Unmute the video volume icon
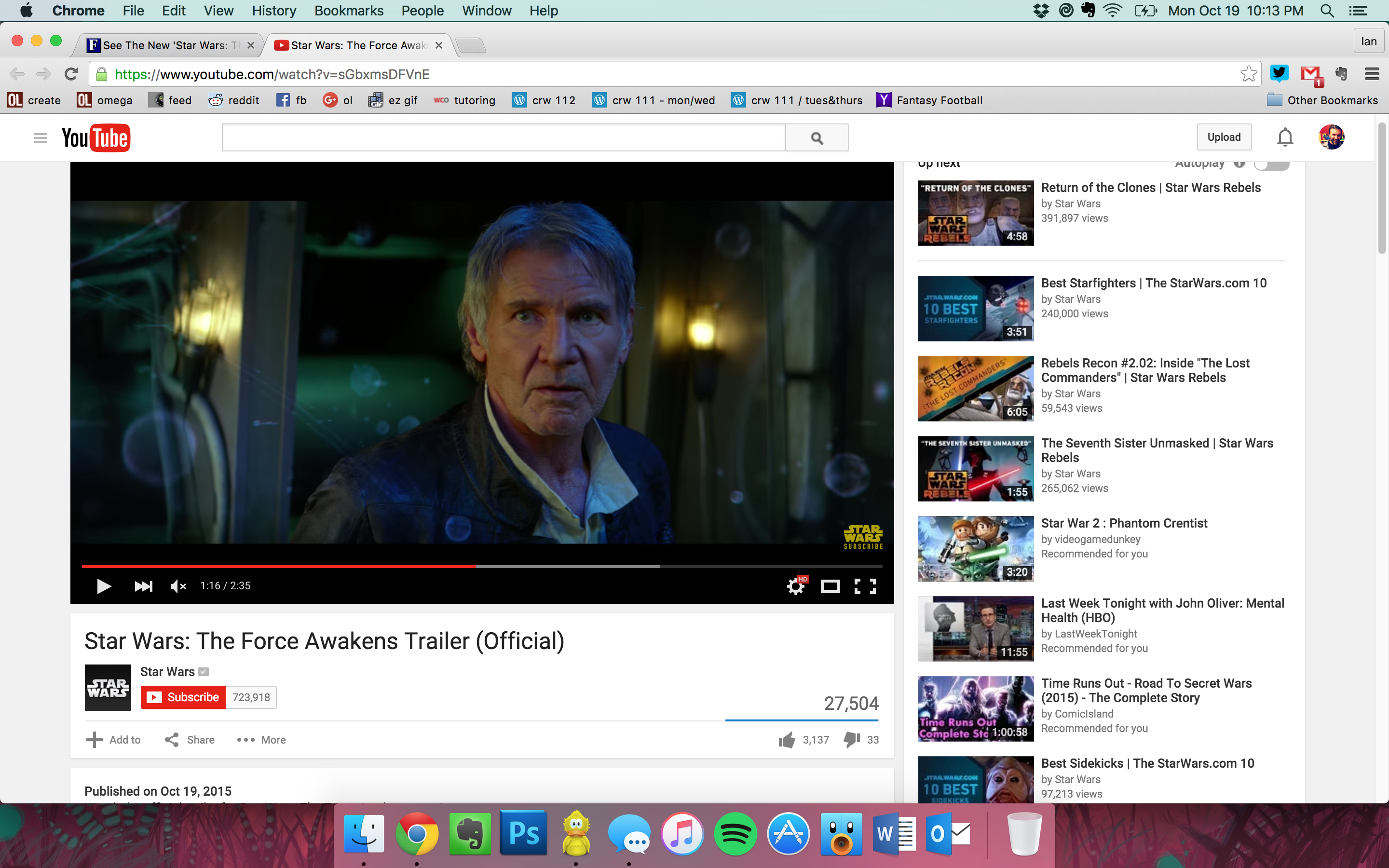This screenshot has width=1389, height=868. [x=178, y=586]
